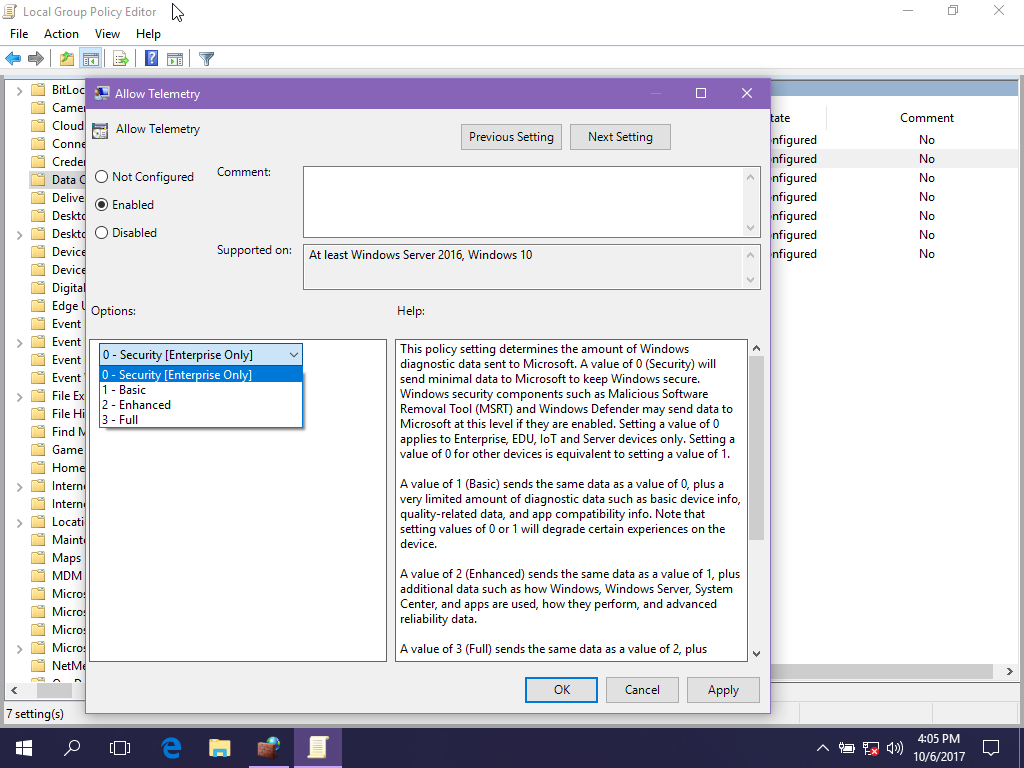Select the Digital folder icon in tree

point(39,287)
